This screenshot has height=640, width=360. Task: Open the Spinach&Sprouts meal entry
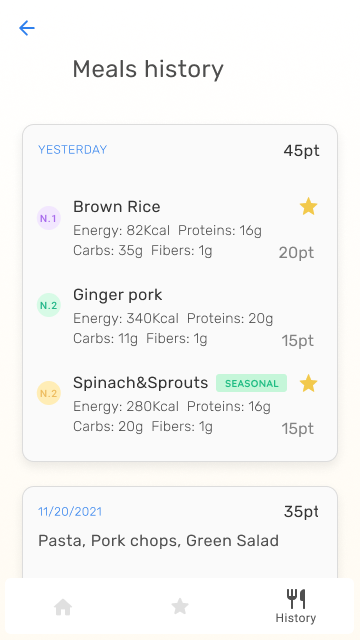coord(178,405)
